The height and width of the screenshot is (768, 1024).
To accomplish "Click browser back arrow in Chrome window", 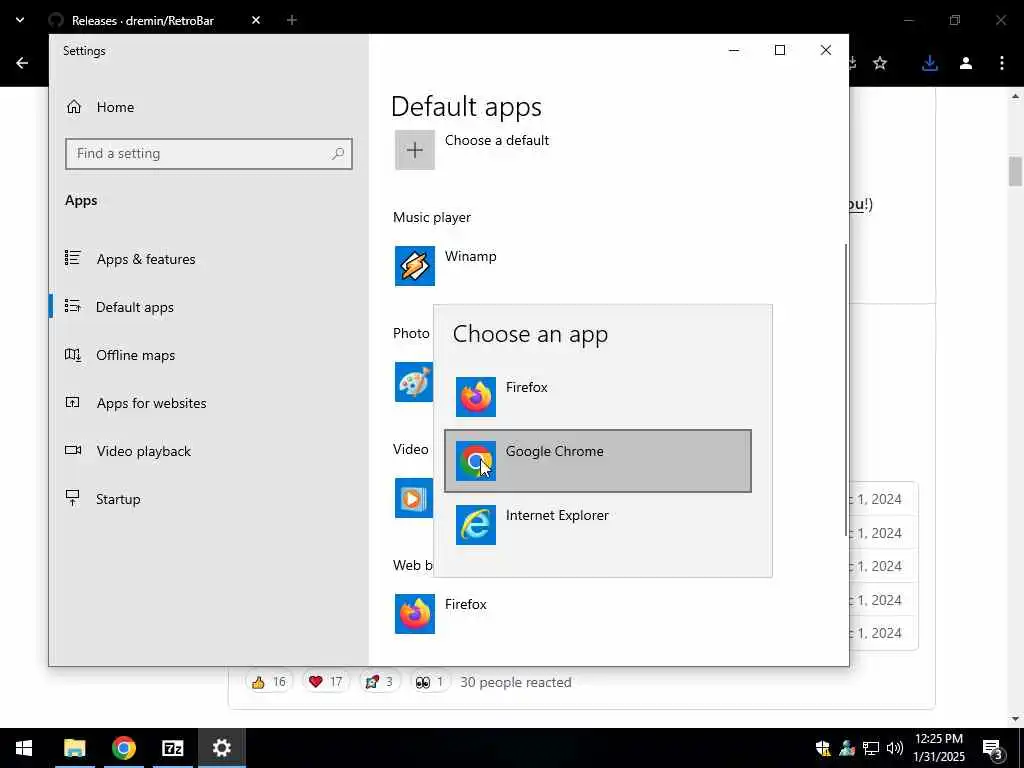I will (x=22, y=63).
